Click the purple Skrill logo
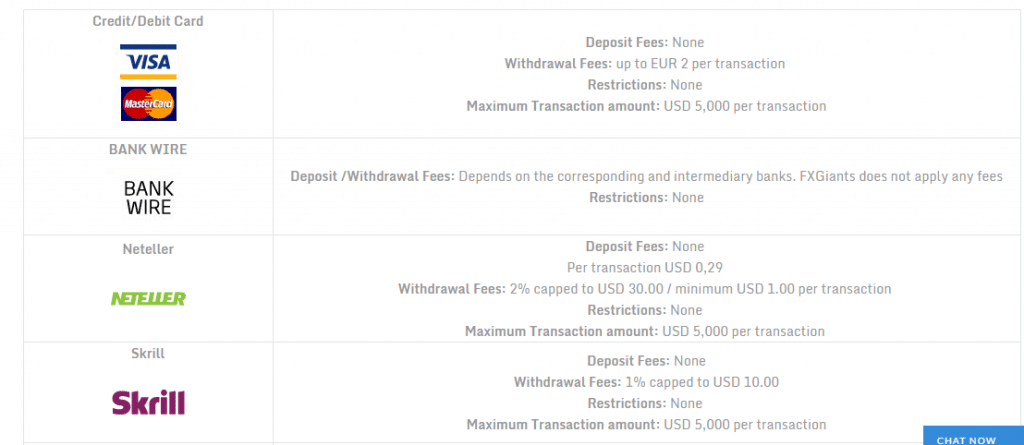 click(148, 402)
